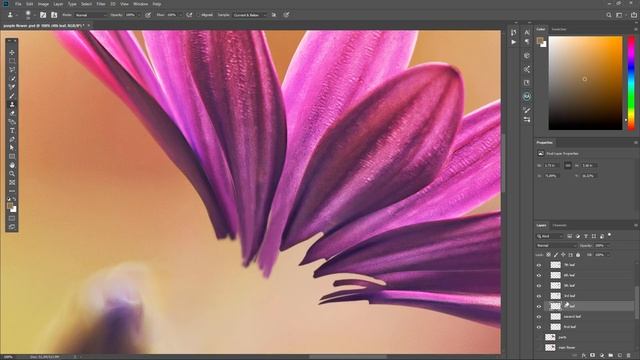Click the create new group folder button
640x360 pixels.
[611, 356]
